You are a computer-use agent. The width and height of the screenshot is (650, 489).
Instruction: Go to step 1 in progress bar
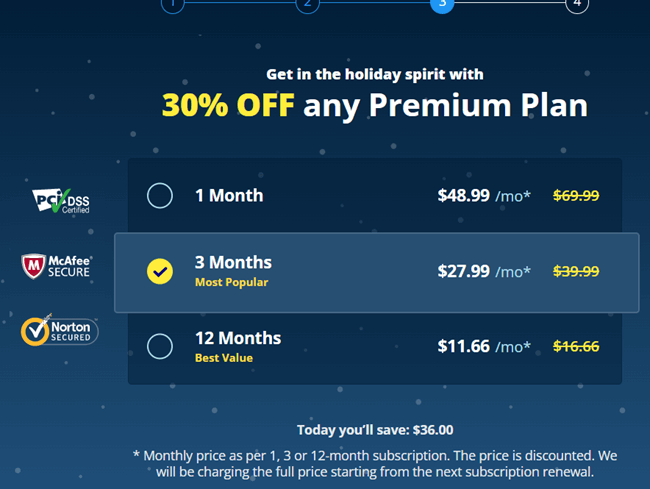tap(172, 4)
